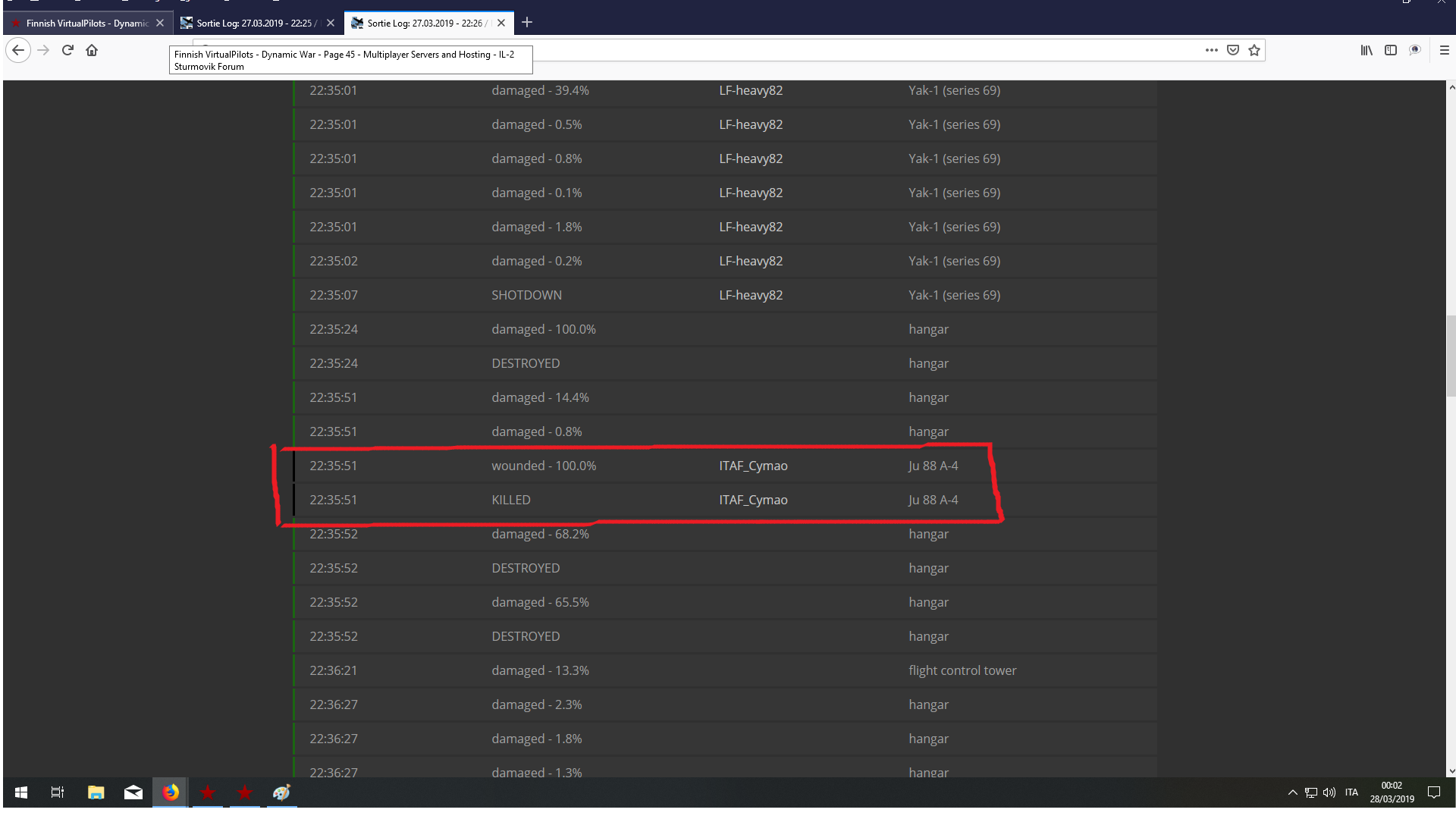This screenshot has height=819, width=1456.
Task: Switch to Sortie Log 22:25 tab
Action: pyautogui.click(x=258, y=23)
